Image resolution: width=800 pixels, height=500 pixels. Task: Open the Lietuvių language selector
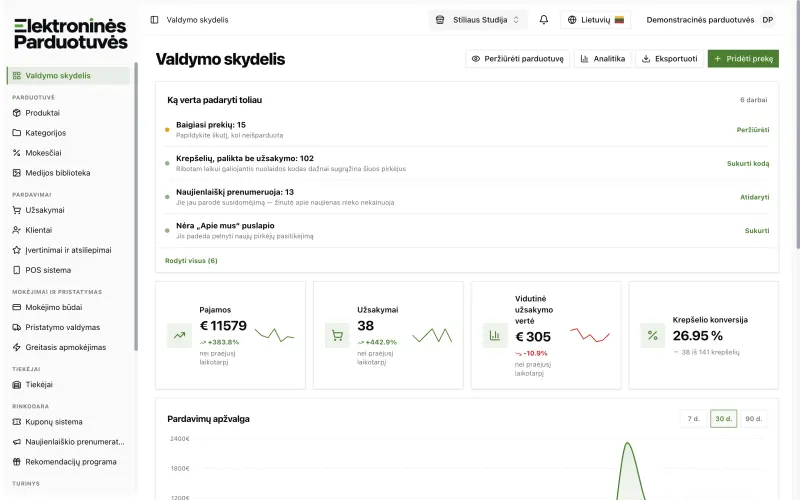[x=595, y=20]
